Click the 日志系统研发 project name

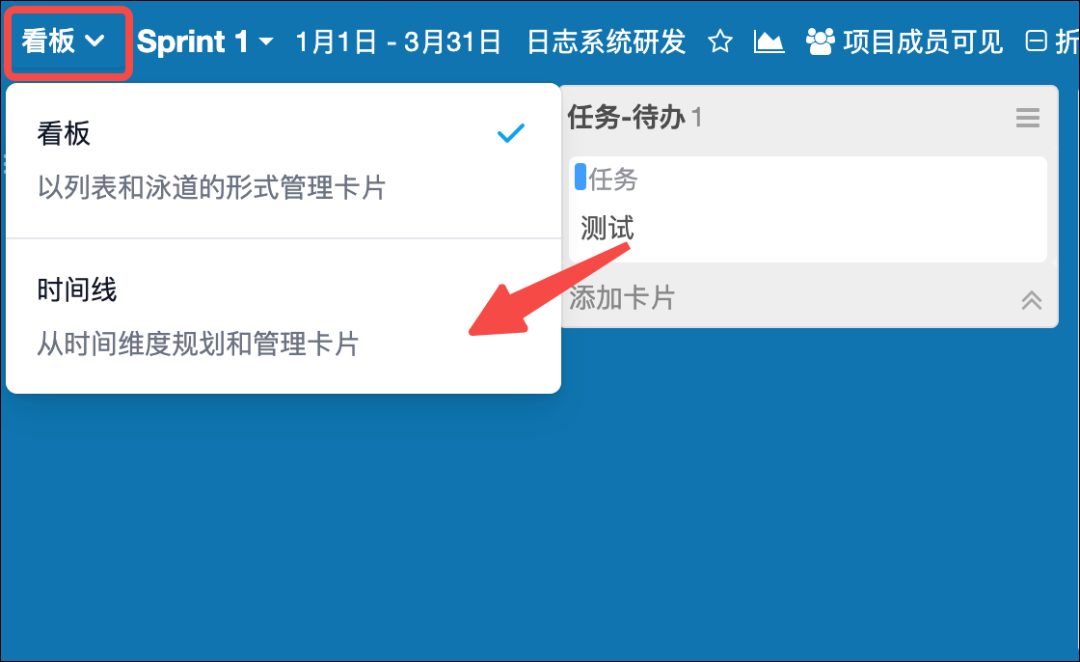(x=606, y=42)
